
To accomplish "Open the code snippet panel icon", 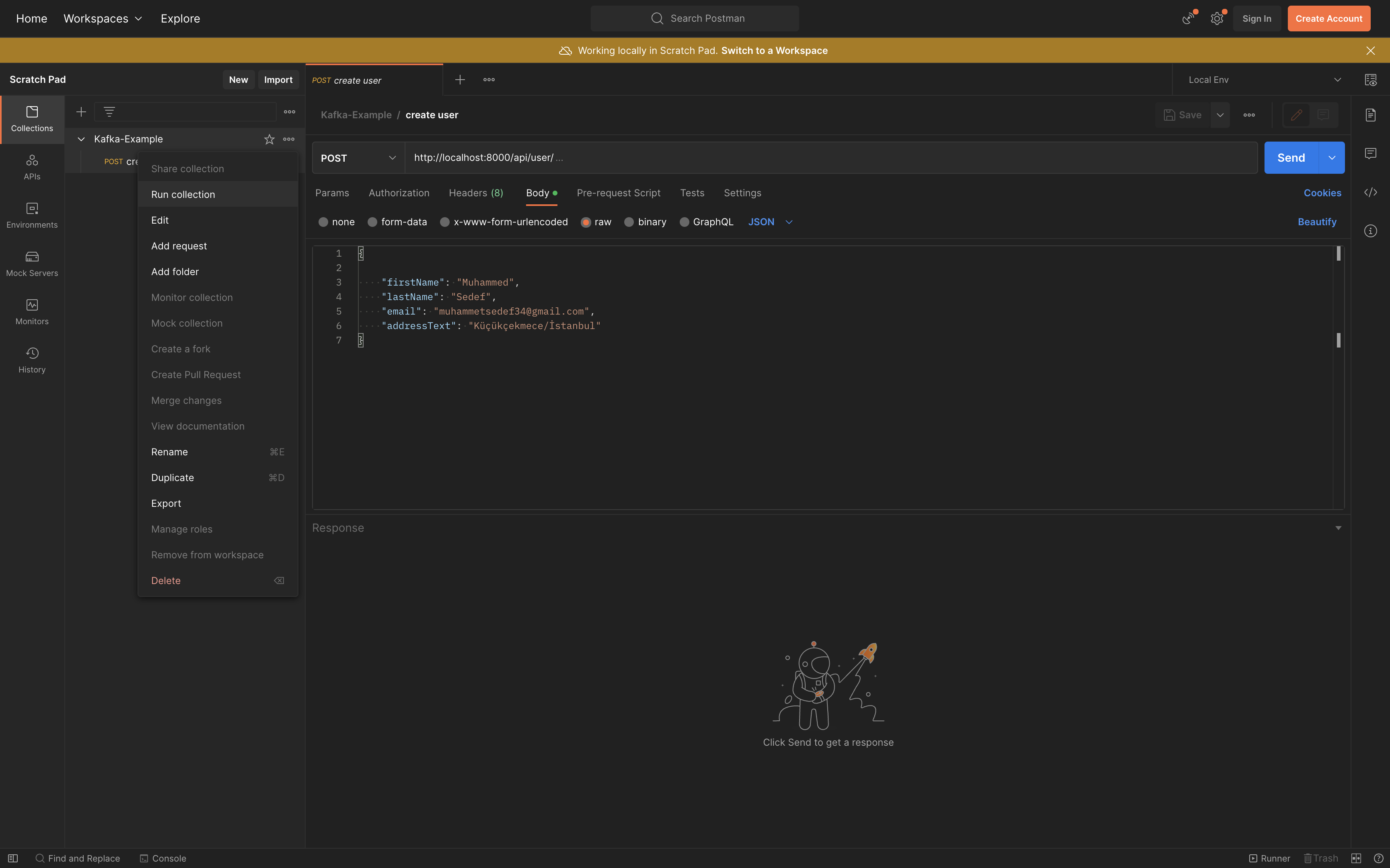I will [x=1370, y=192].
